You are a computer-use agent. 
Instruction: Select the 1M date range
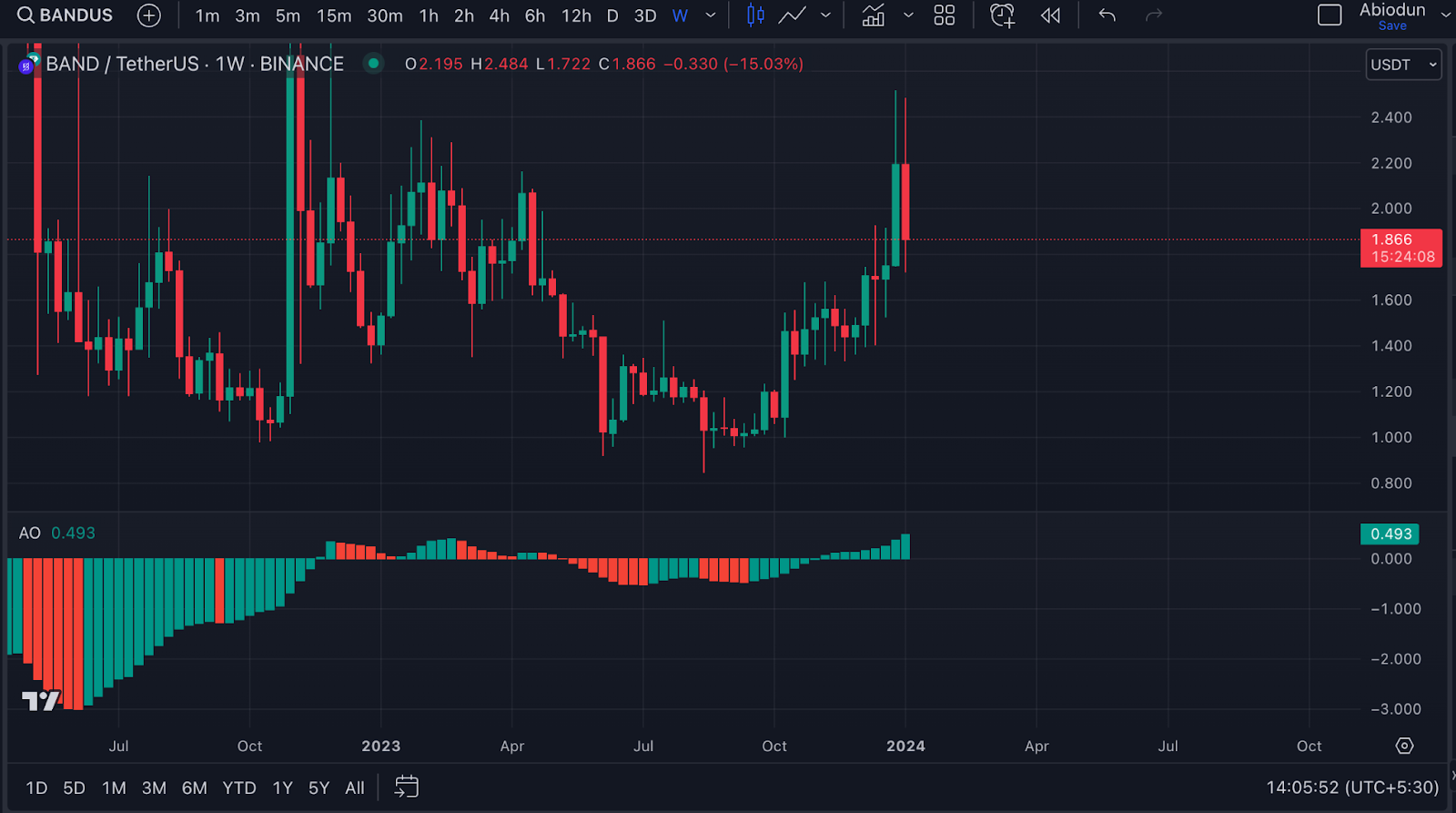pyautogui.click(x=114, y=788)
